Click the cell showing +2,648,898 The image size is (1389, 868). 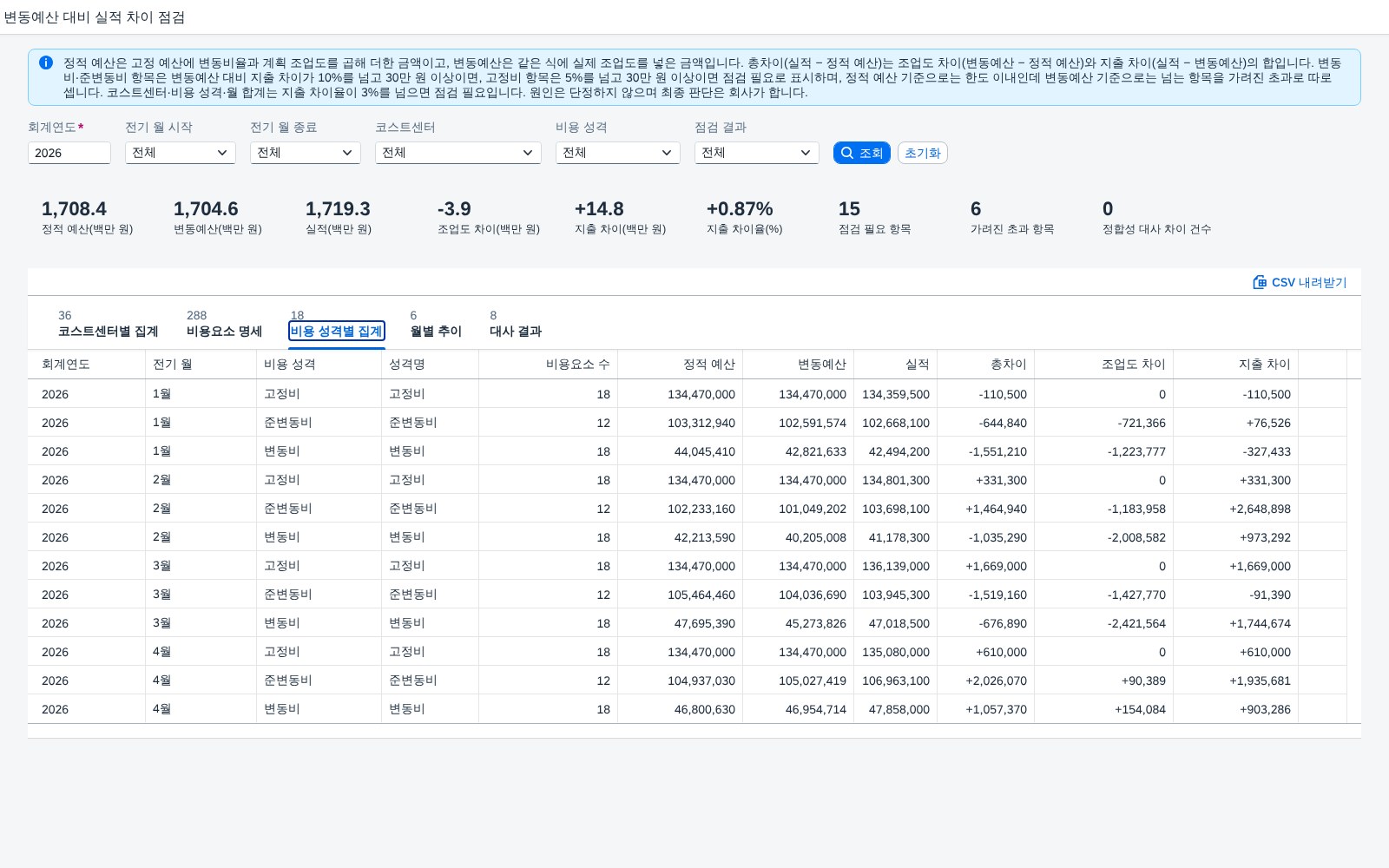[1236, 509]
